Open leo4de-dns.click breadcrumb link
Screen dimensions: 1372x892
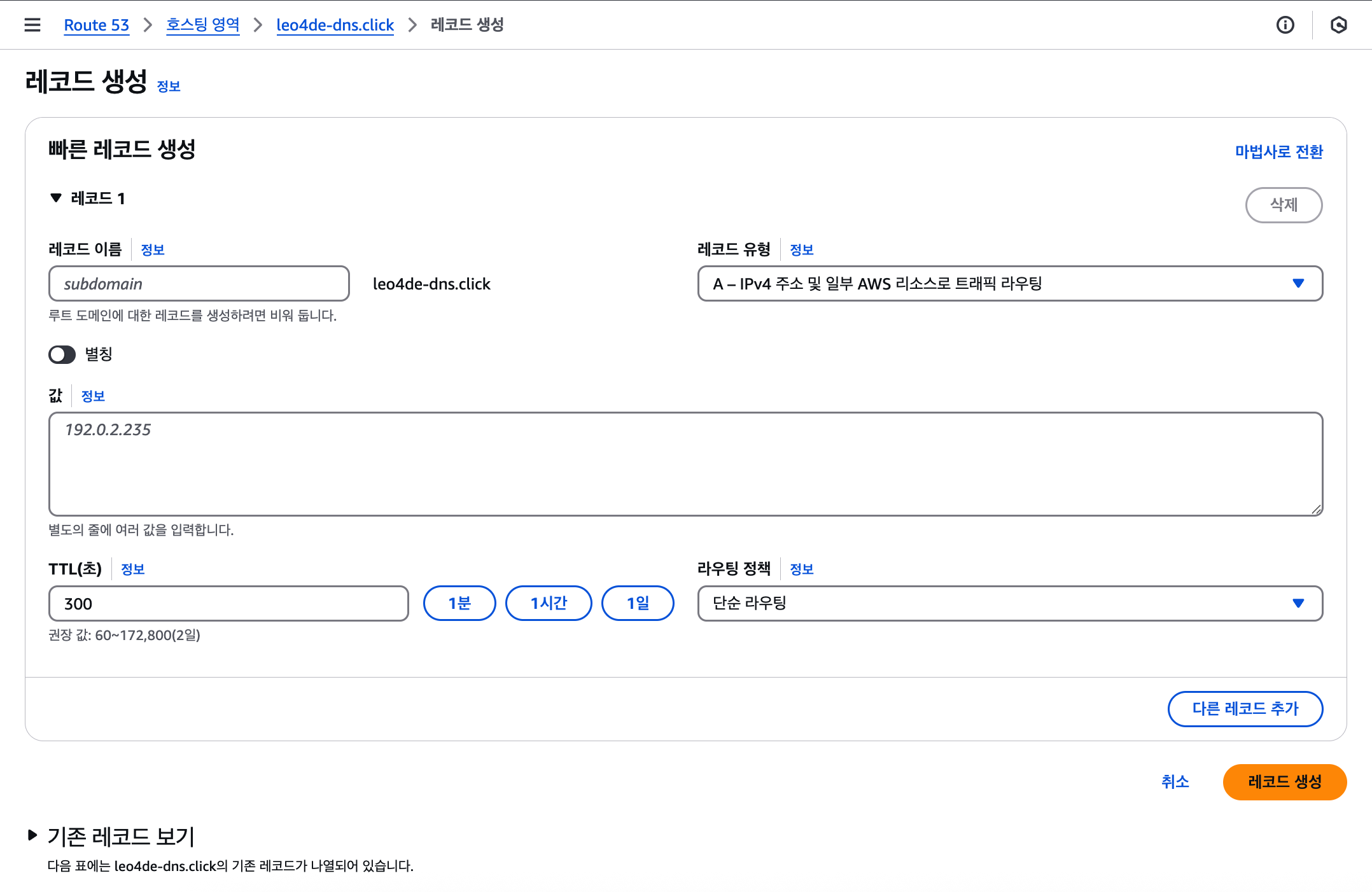pyautogui.click(x=335, y=25)
